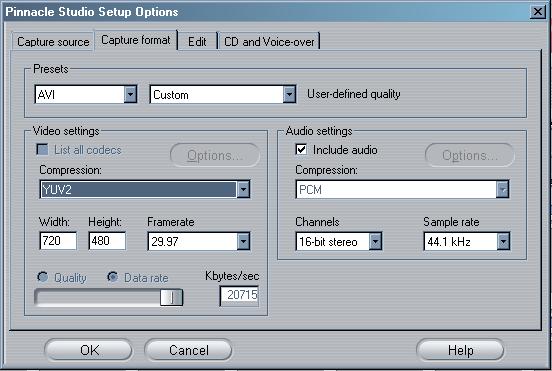
Task: Select the Capture format tab
Action: (136, 40)
